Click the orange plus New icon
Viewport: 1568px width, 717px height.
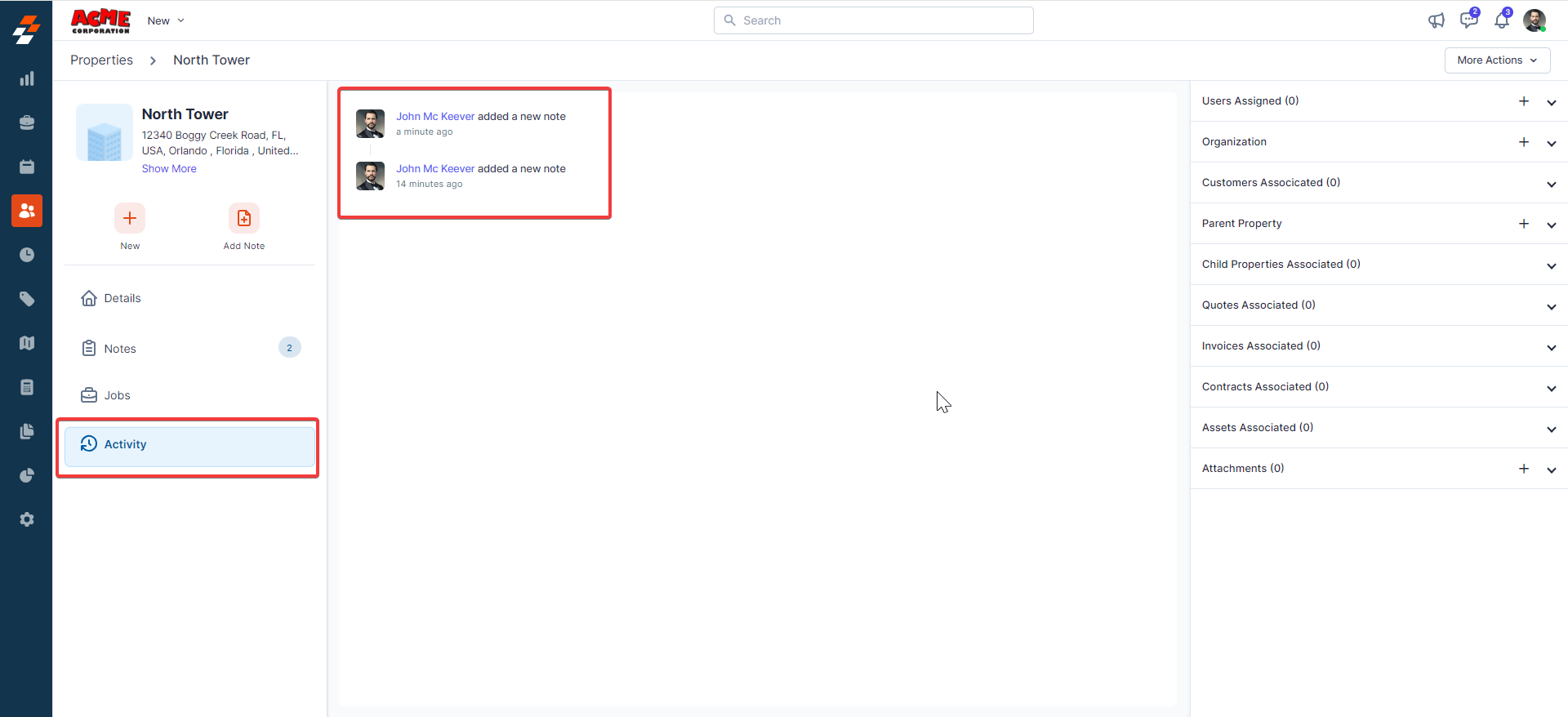coord(130,218)
